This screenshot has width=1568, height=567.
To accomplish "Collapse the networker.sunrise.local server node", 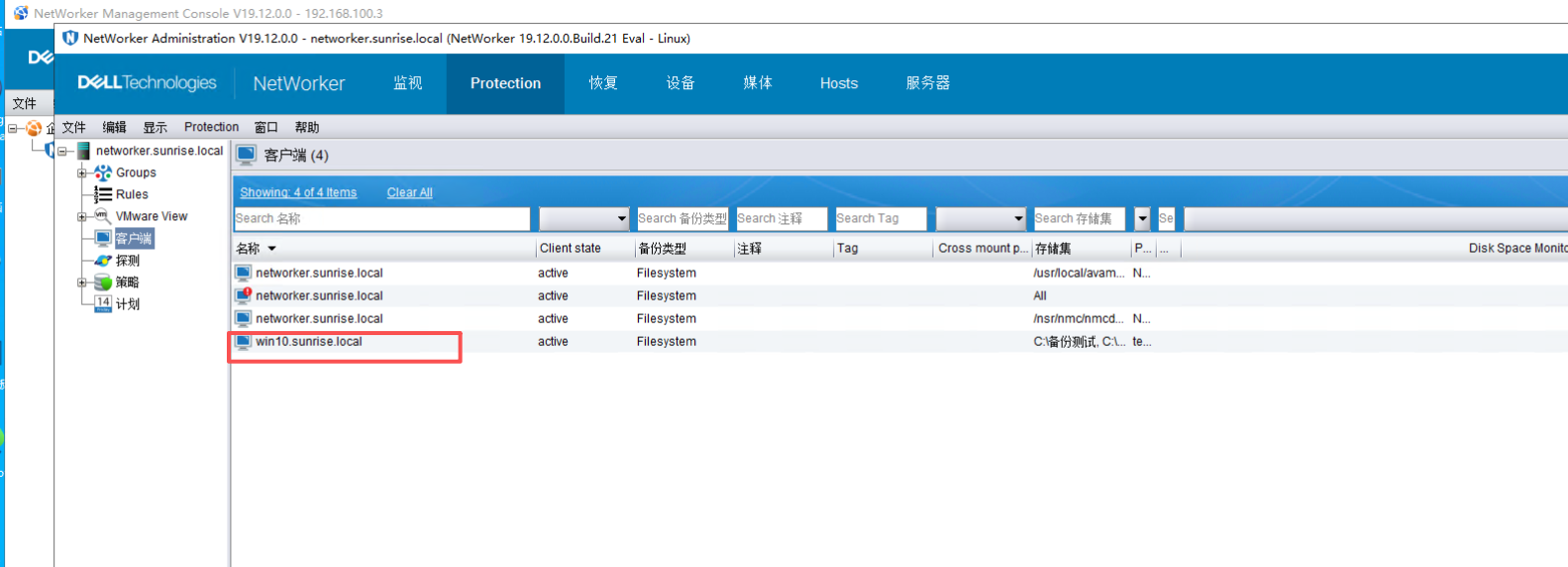I will click(x=61, y=151).
